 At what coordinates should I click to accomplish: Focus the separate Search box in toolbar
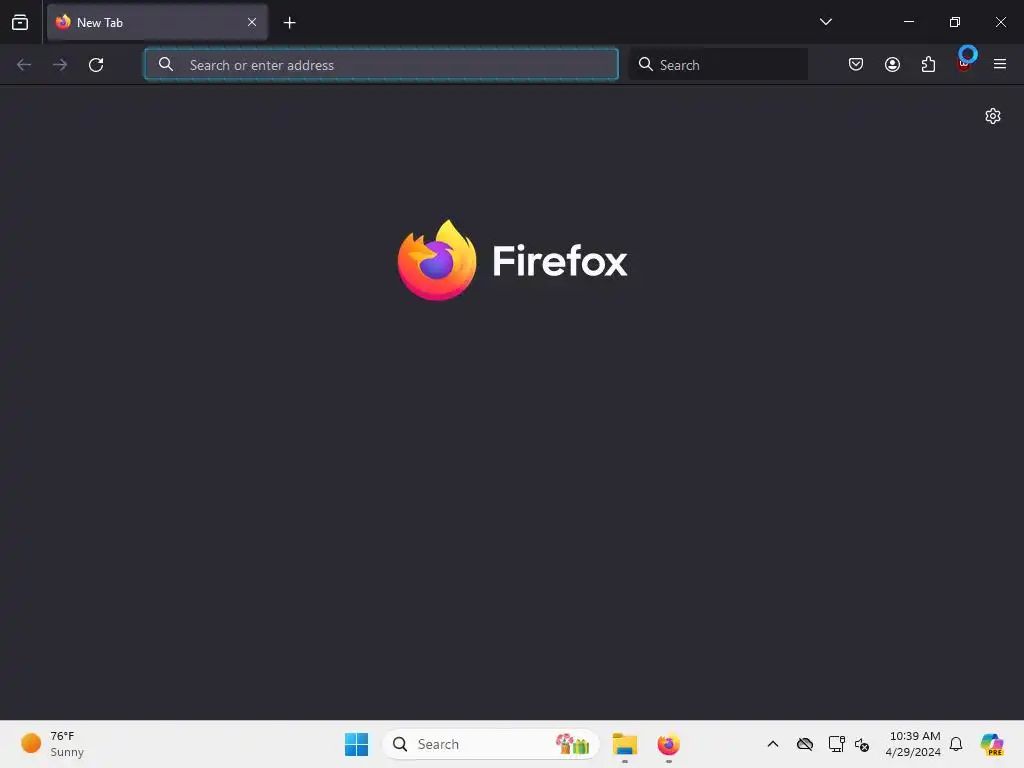(x=718, y=65)
